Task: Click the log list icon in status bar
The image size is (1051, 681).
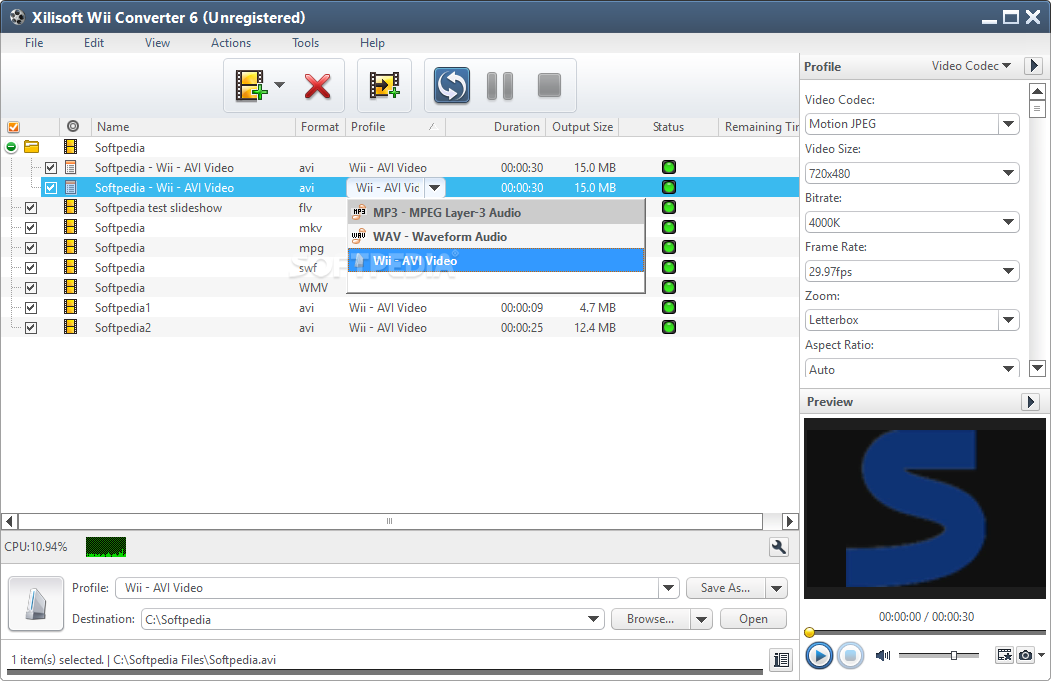Action: pyautogui.click(x=781, y=660)
